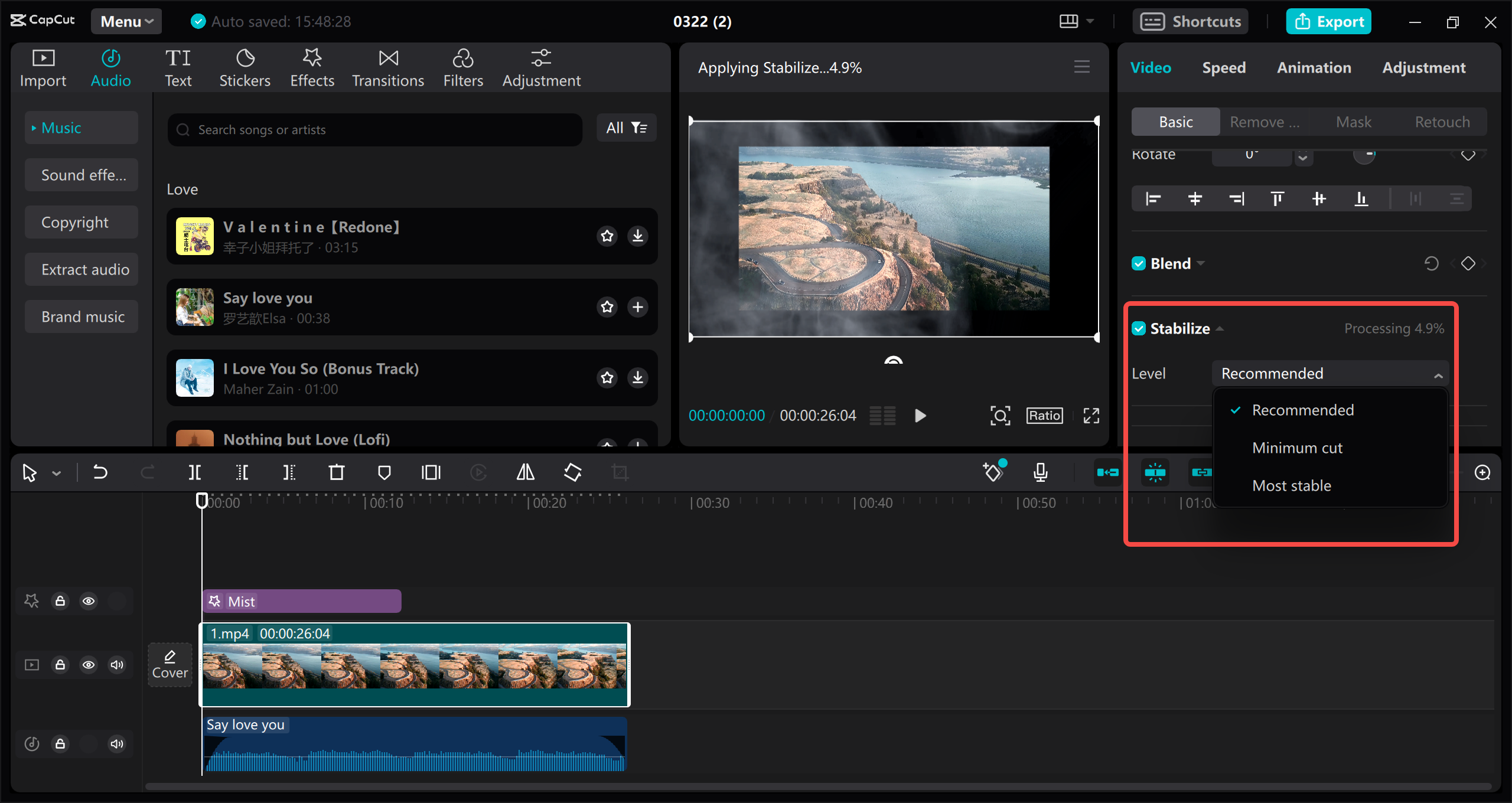
Task: Mute the Say love you audio track
Action: pyautogui.click(x=116, y=743)
